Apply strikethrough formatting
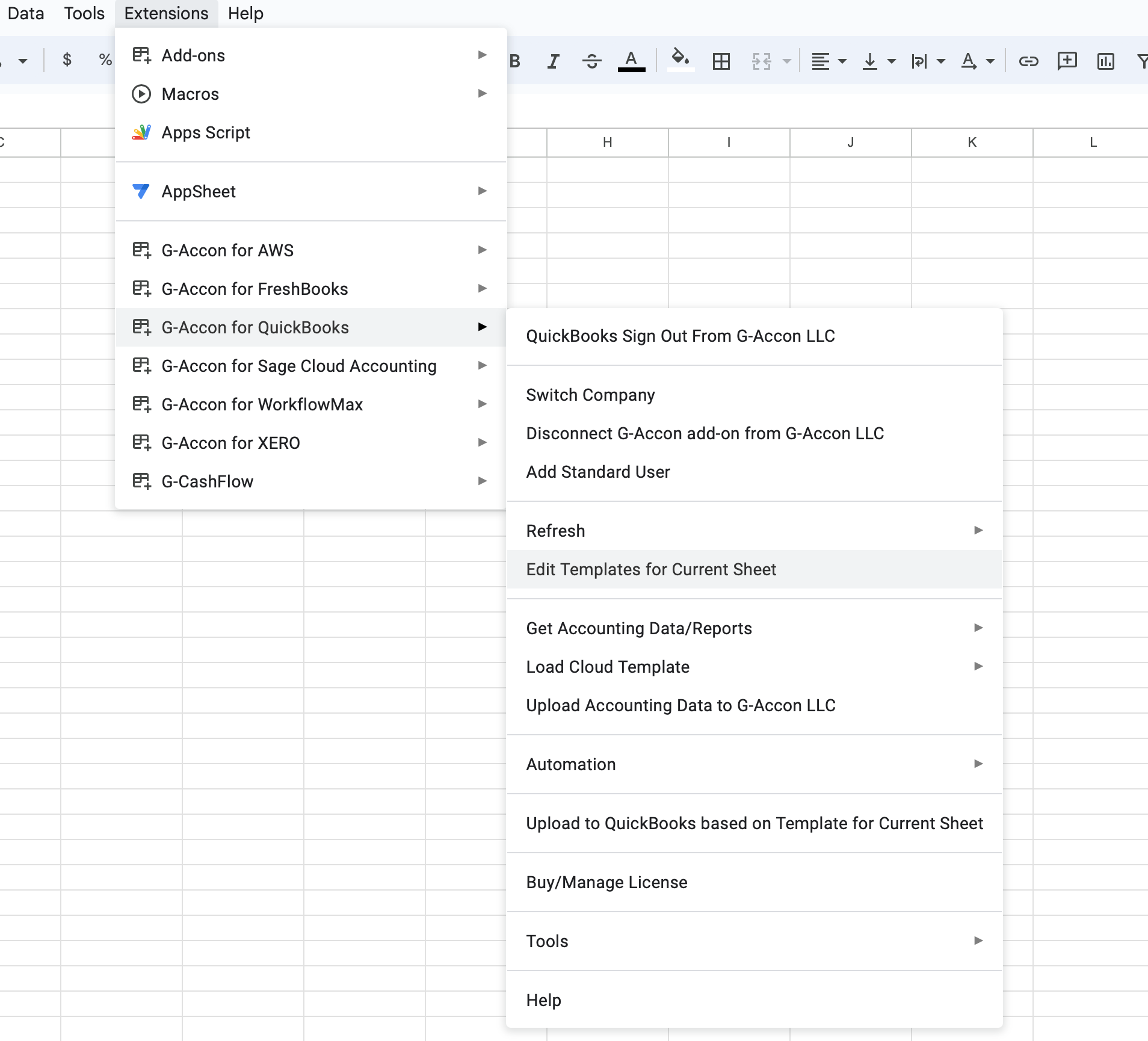The image size is (1148, 1041). coord(592,61)
